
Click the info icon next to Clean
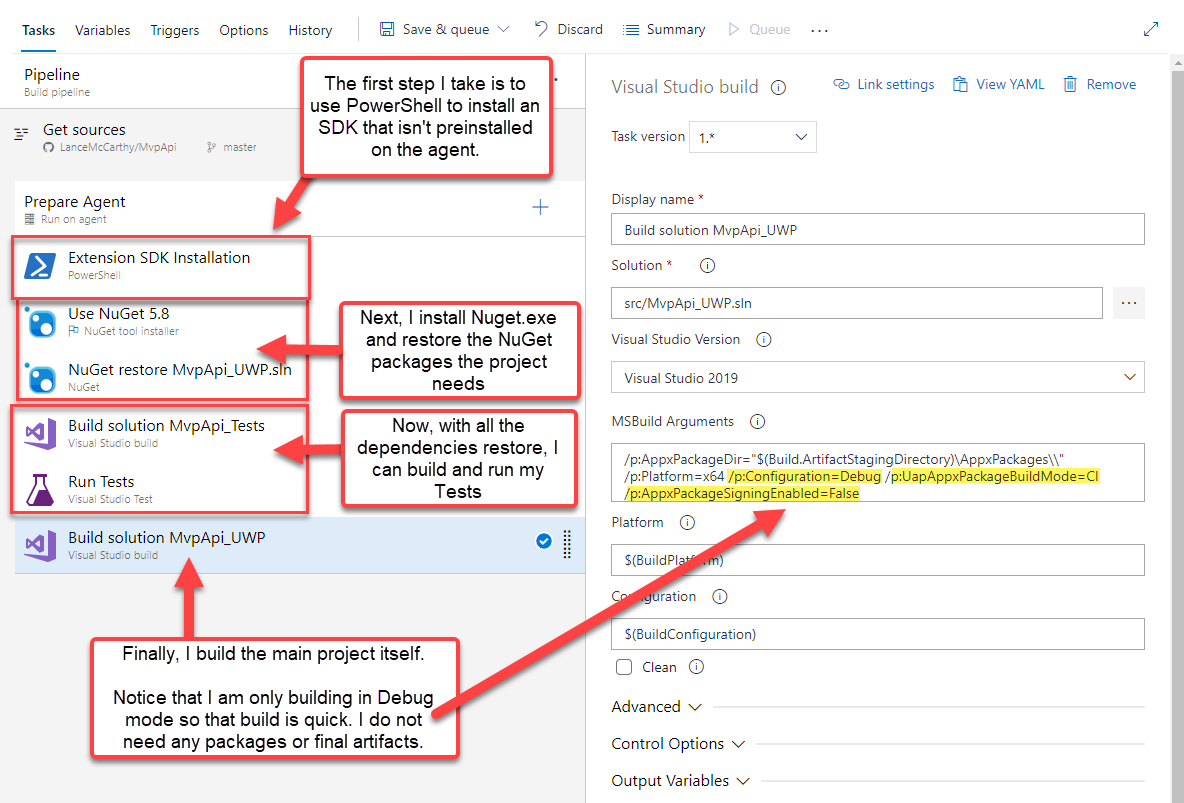click(697, 667)
